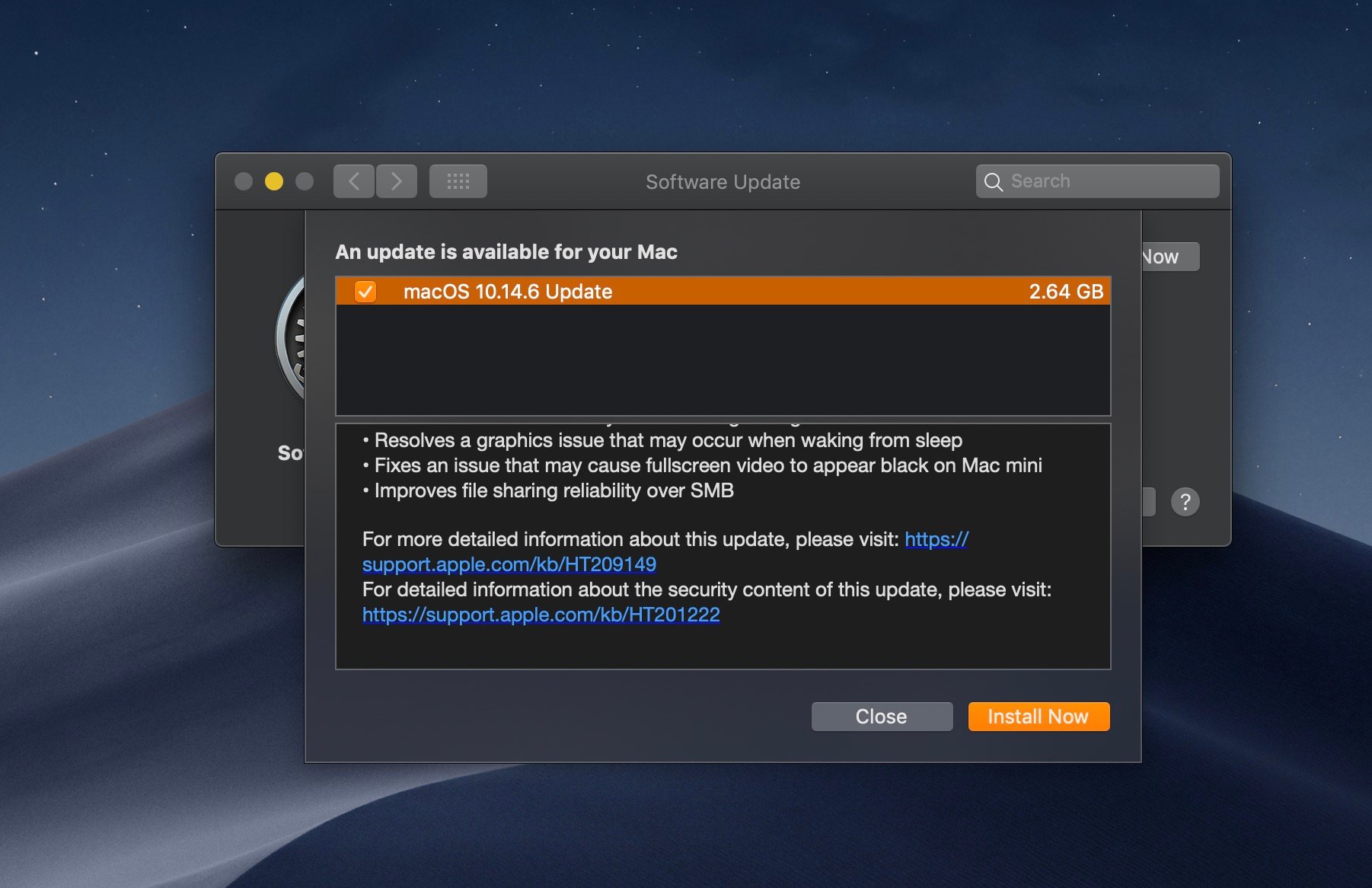
Task: Click the Software Update gear icon
Action: pyautogui.click(x=290, y=340)
